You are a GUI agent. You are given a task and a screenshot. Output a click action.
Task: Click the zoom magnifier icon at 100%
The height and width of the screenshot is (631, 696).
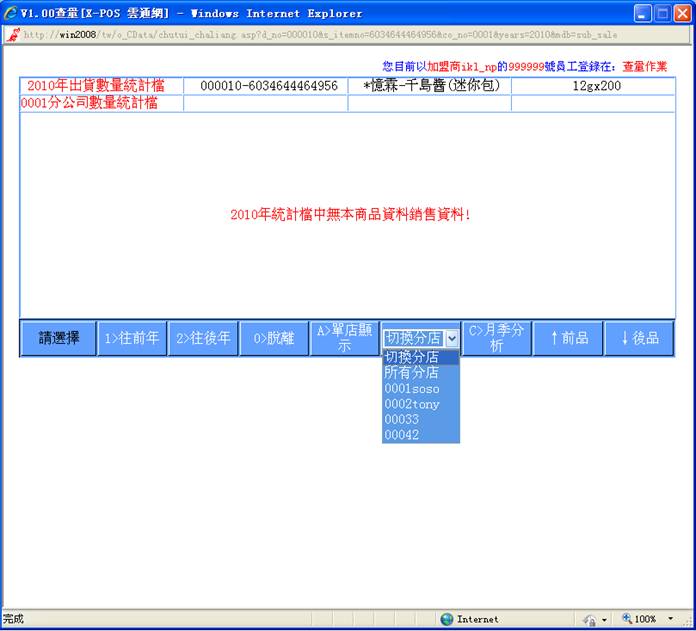pos(627,619)
